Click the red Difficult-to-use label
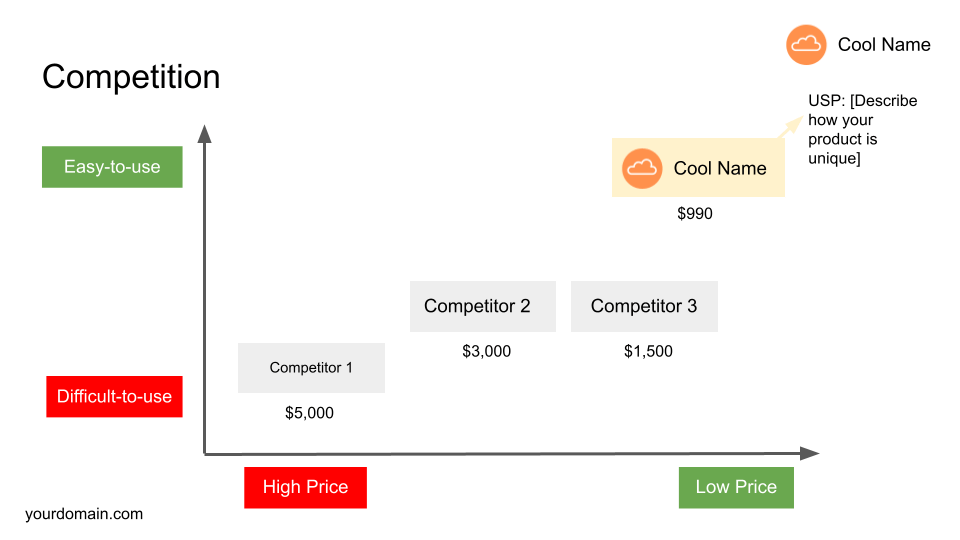The height and width of the screenshot is (540, 960). point(114,396)
